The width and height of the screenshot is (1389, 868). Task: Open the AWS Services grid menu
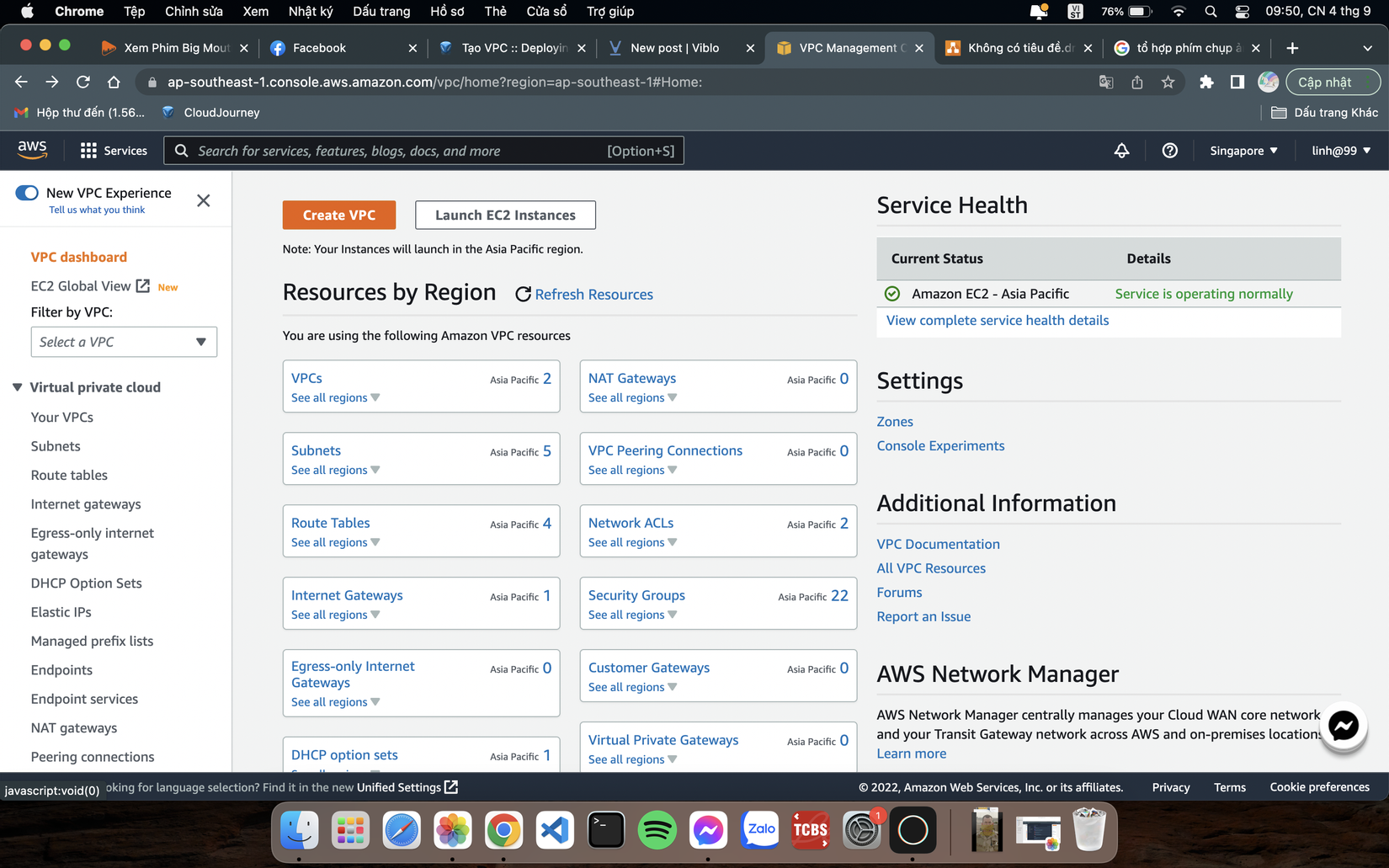113,151
